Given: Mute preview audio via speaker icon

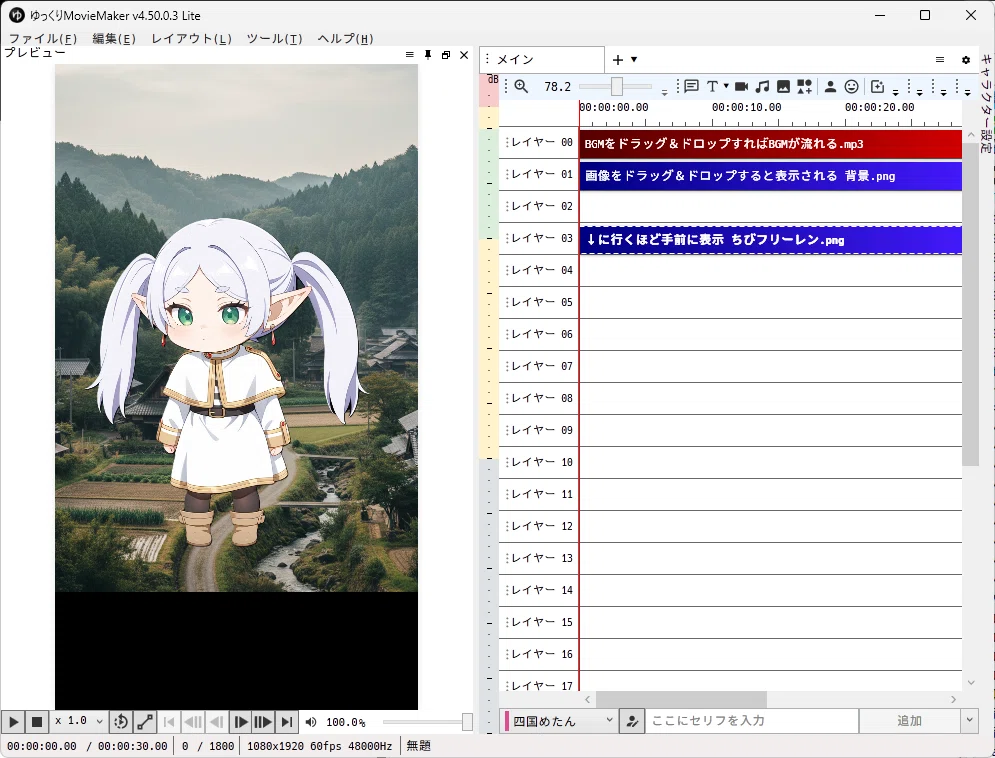Looking at the screenshot, I should click(x=311, y=722).
